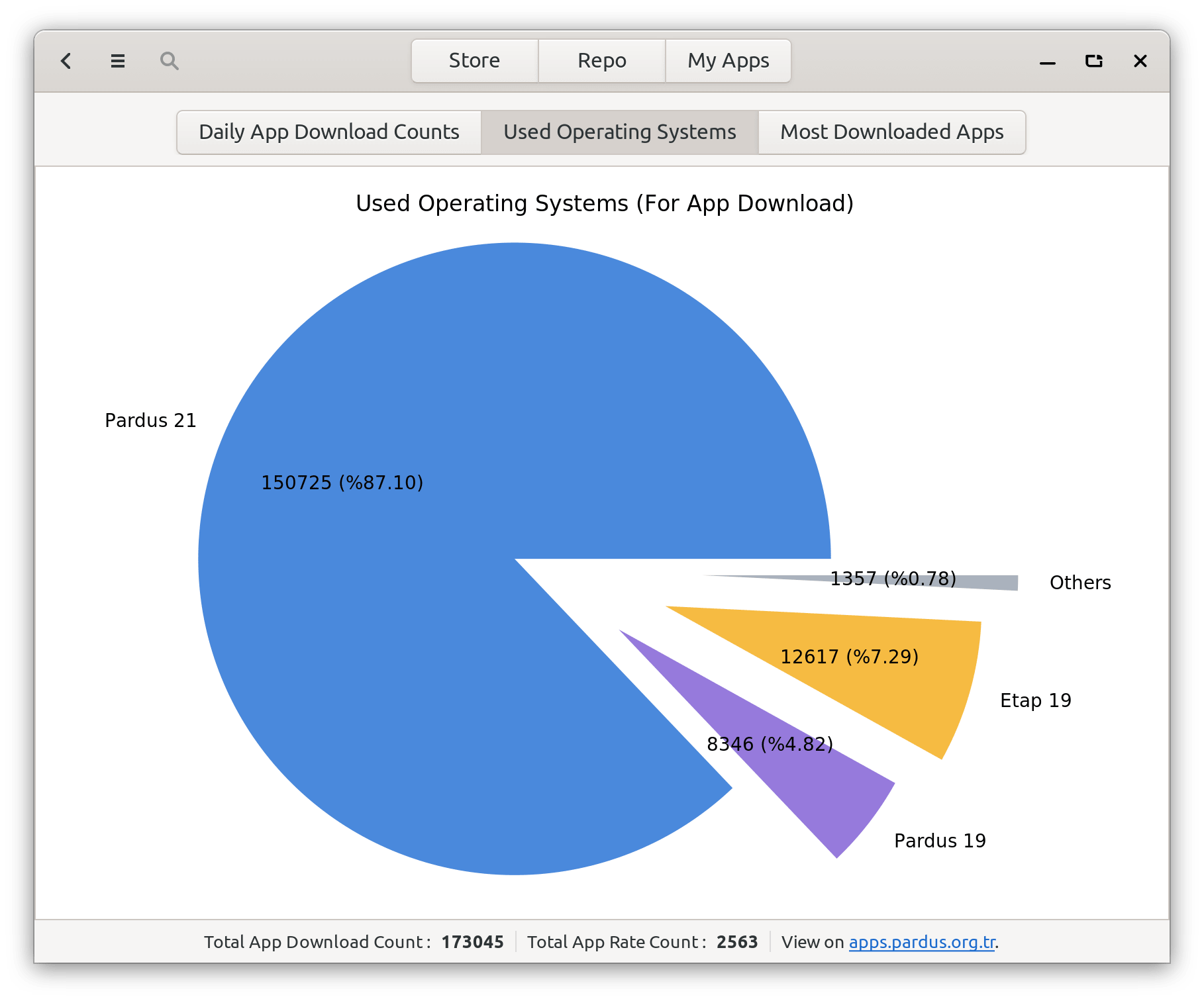This screenshot has width=1204, height=1001.
Task: Click Total App Rate Count 2563
Action: (x=642, y=942)
